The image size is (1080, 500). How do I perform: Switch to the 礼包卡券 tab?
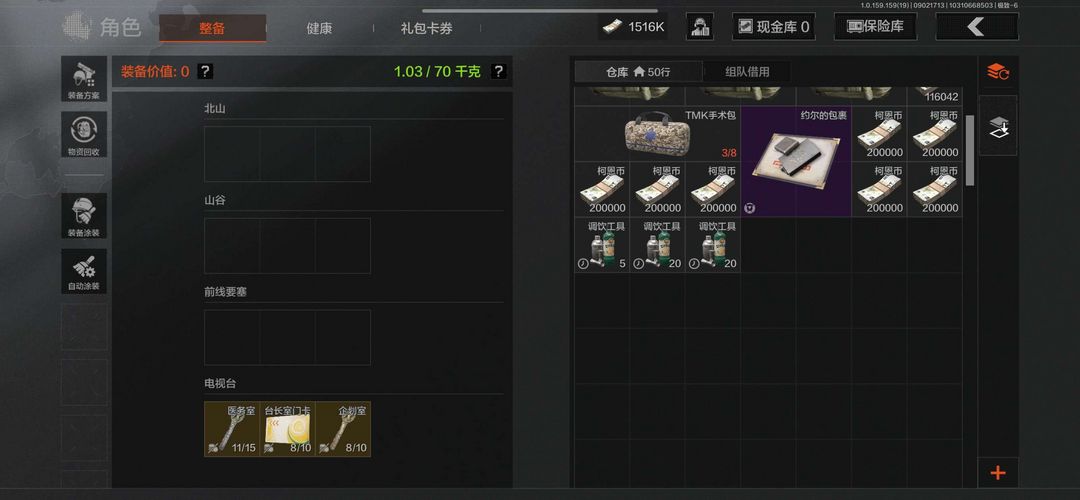click(427, 28)
